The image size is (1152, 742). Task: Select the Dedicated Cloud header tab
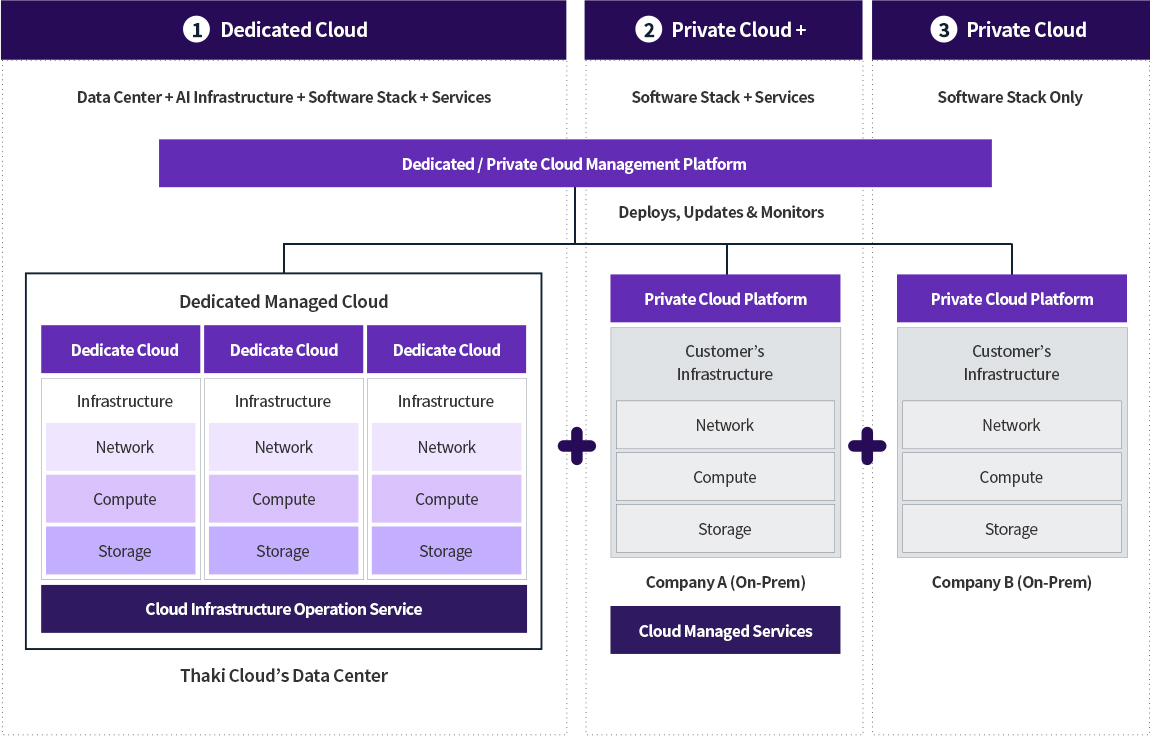pyautogui.click(x=283, y=30)
